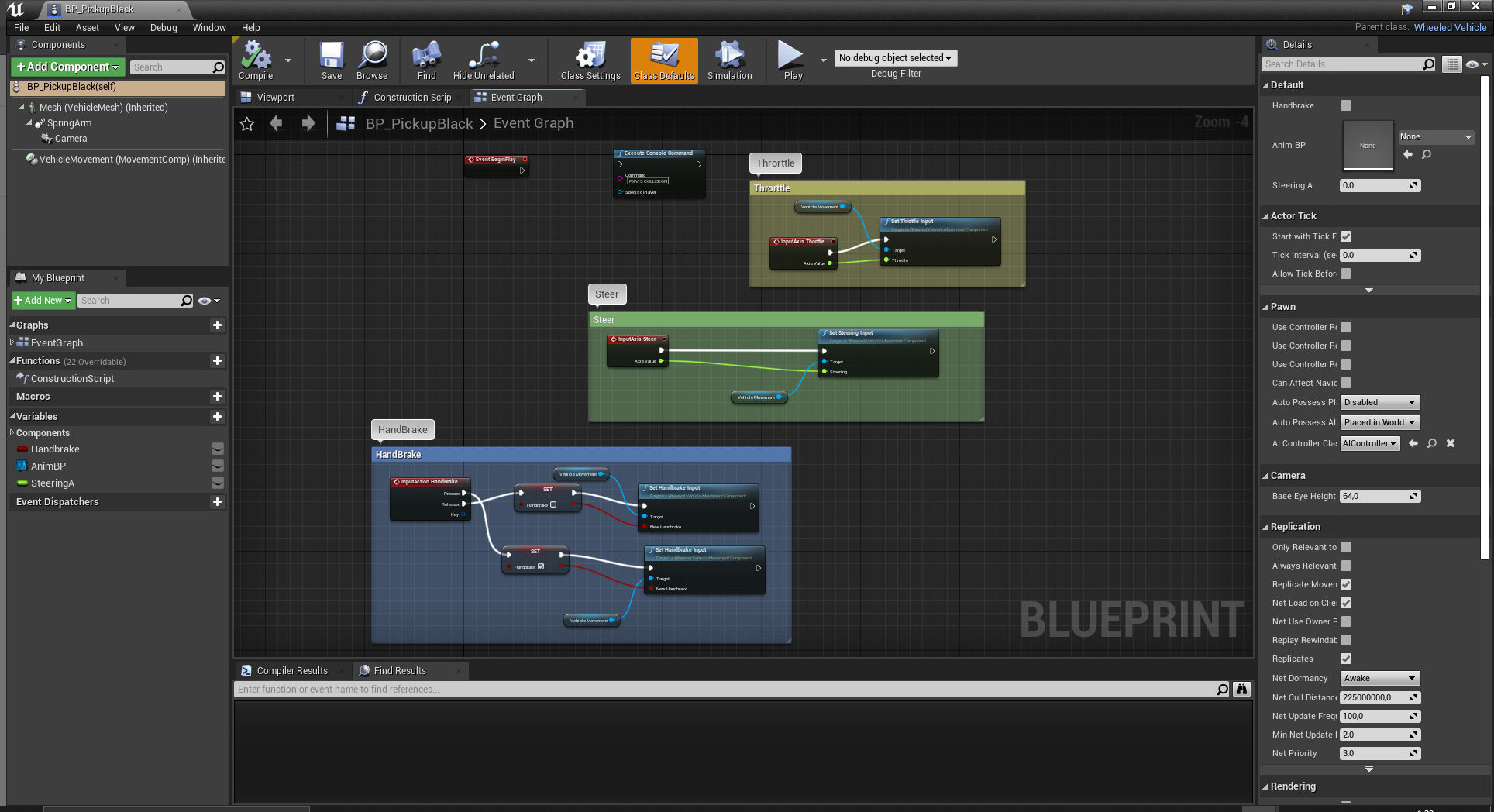Bookmark graph with star icon
Viewport: 1494px width, 812px height.
(247, 123)
